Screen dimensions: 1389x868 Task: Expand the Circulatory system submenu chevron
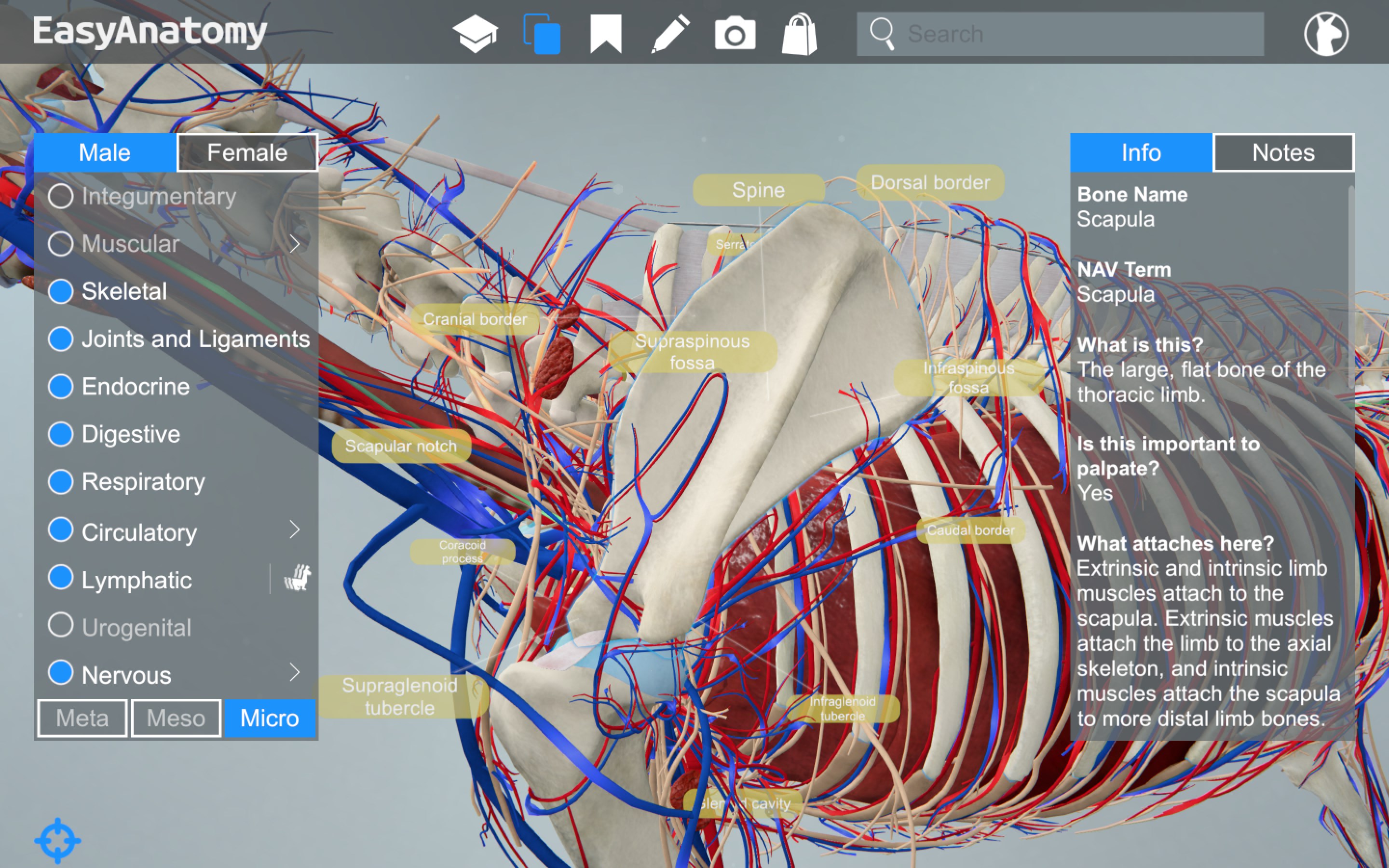pos(295,530)
